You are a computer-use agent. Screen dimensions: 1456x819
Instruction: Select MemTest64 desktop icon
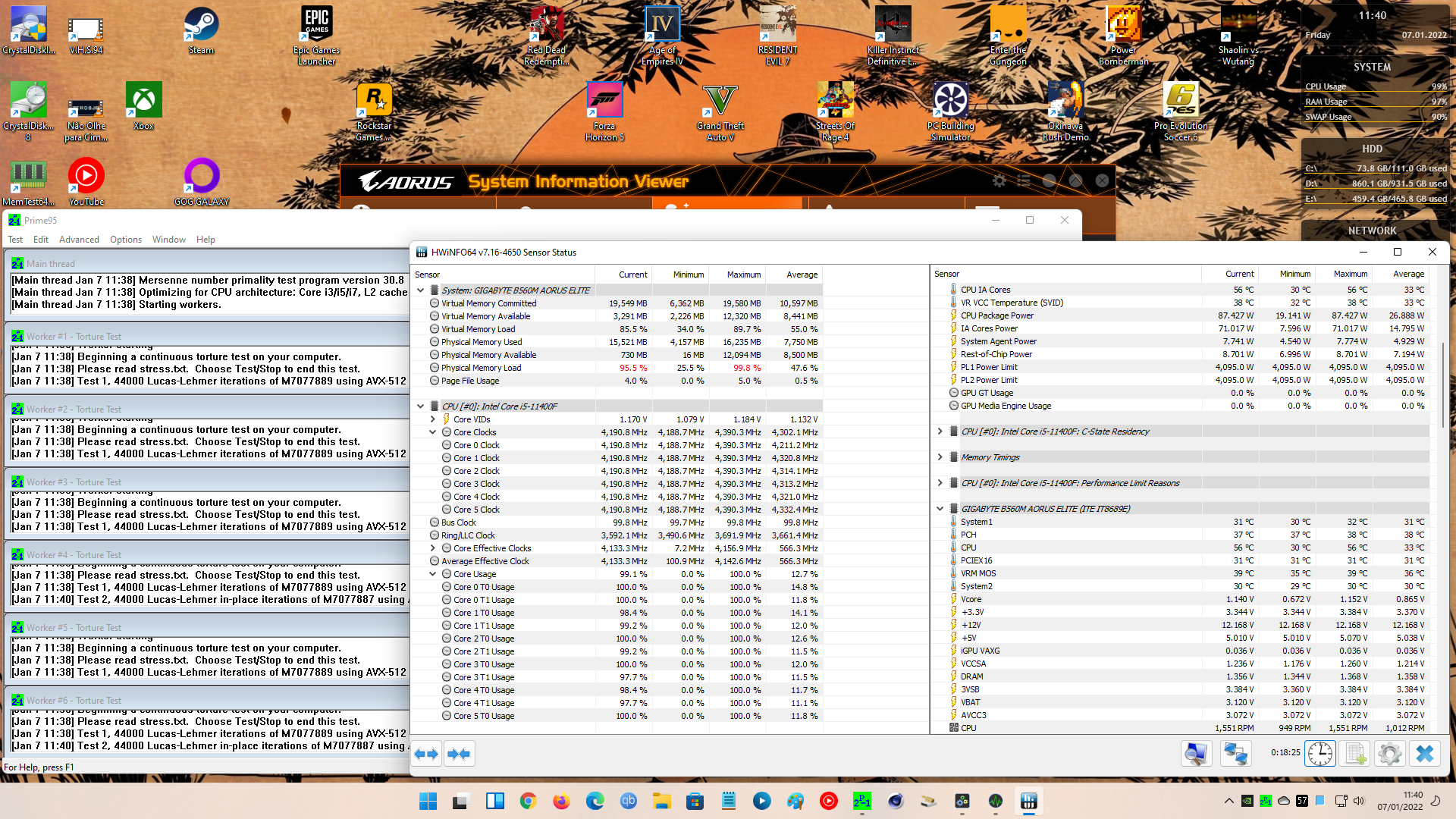point(28,183)
